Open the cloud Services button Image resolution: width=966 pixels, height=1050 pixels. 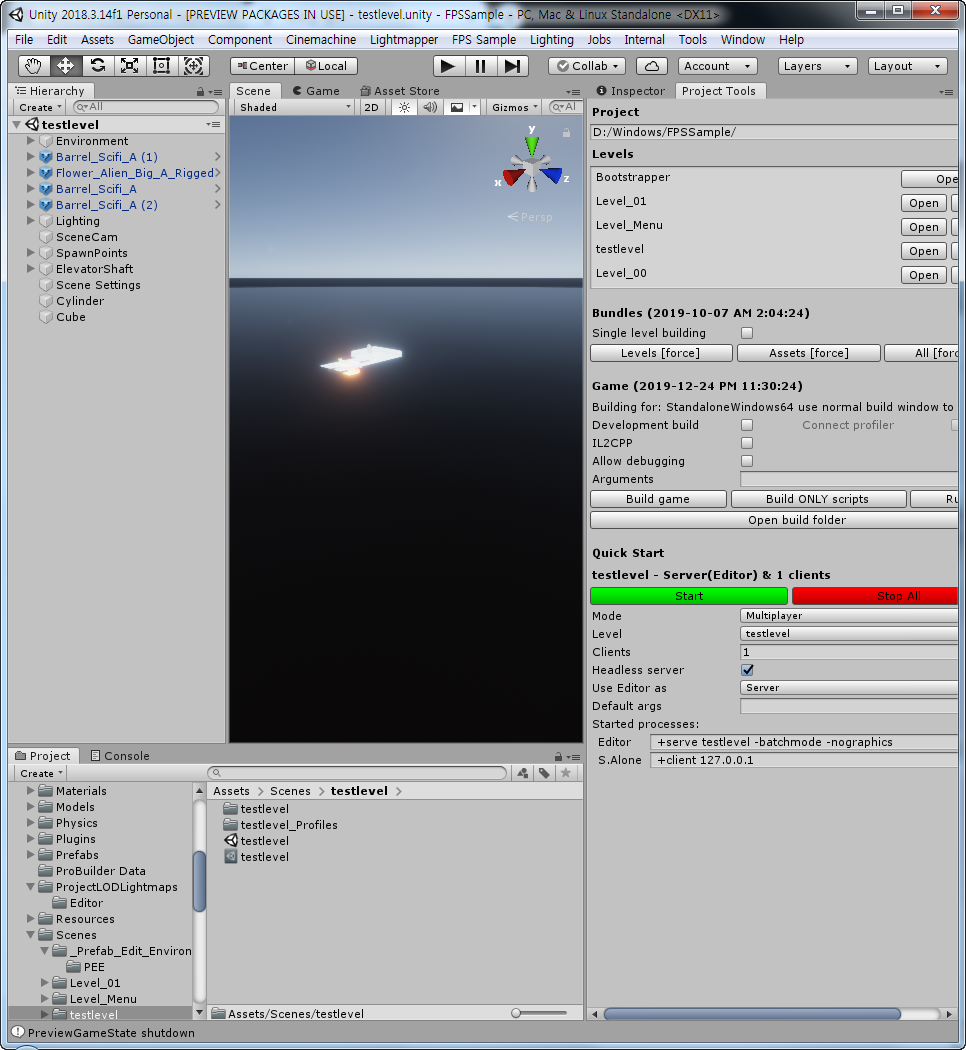(652, 66)
